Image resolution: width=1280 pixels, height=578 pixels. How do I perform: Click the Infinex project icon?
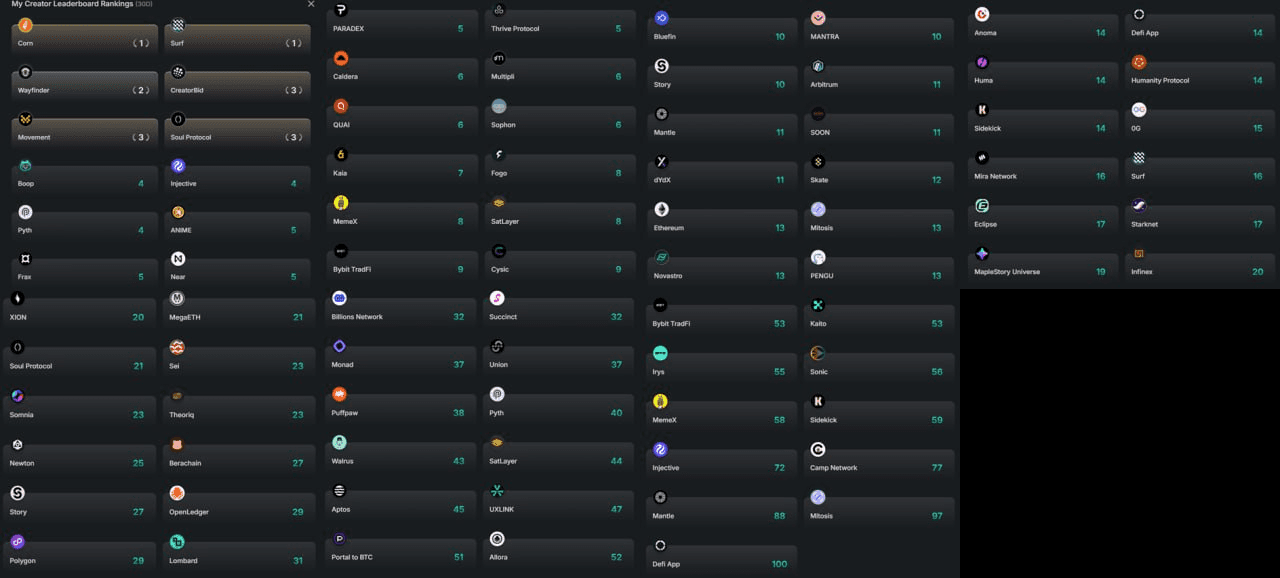1138,254
